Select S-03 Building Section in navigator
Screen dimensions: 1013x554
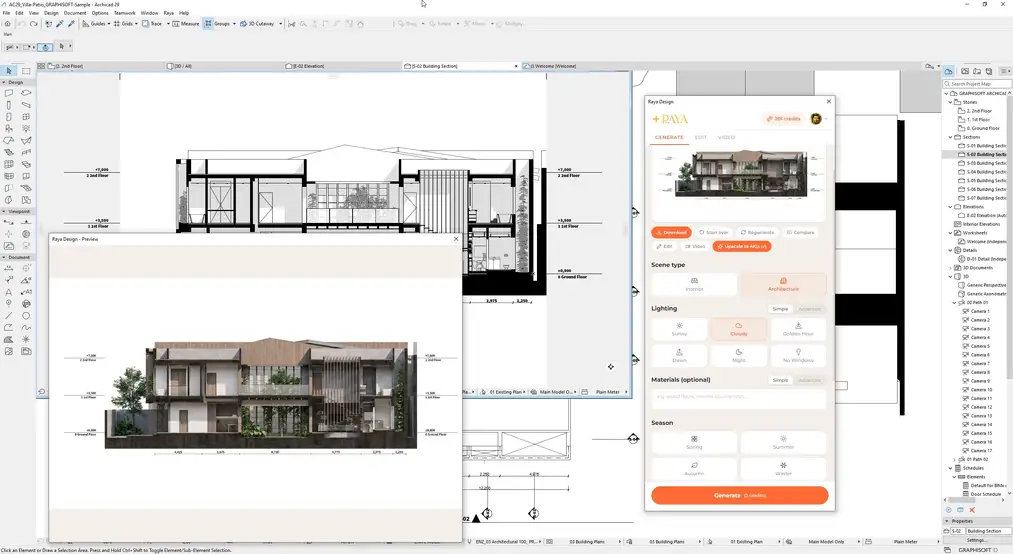click(982, 163)
